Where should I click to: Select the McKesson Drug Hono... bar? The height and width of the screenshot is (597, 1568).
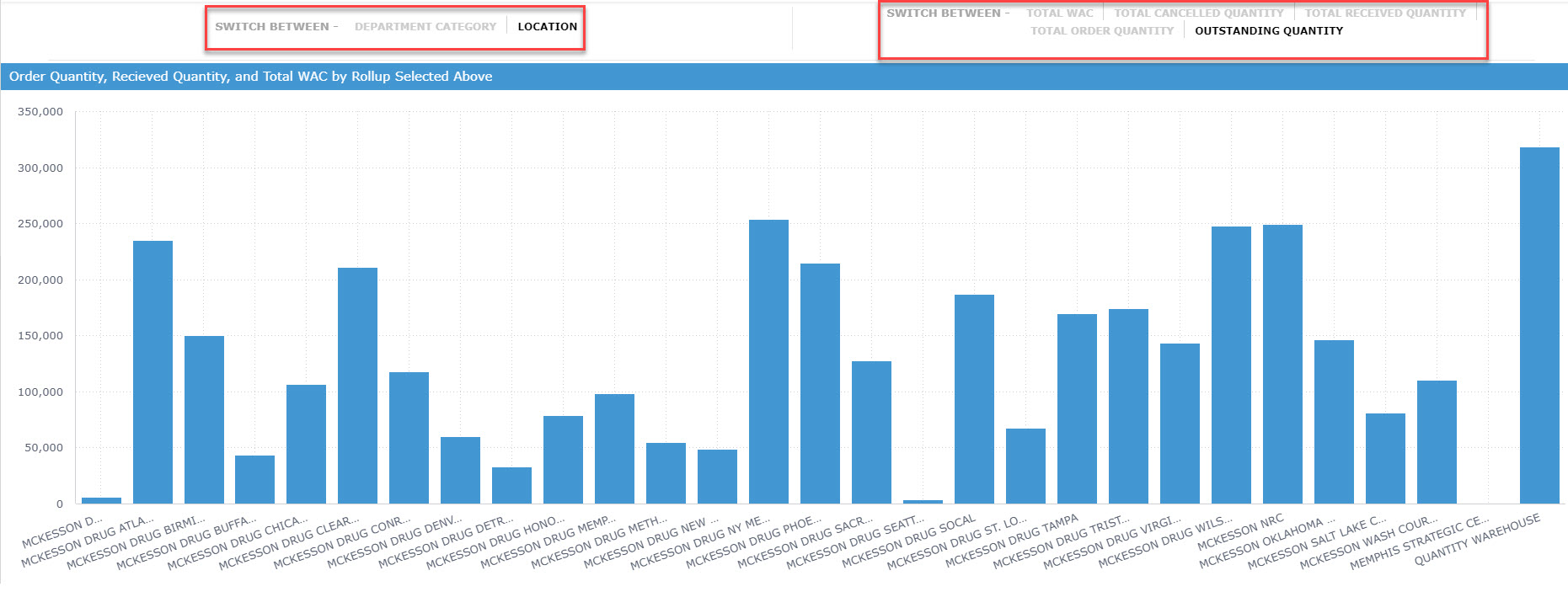563,460
